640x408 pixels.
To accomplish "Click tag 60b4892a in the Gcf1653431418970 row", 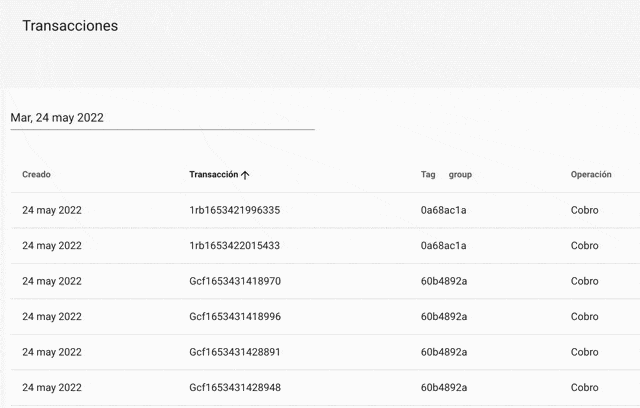I will pos(443,281).
